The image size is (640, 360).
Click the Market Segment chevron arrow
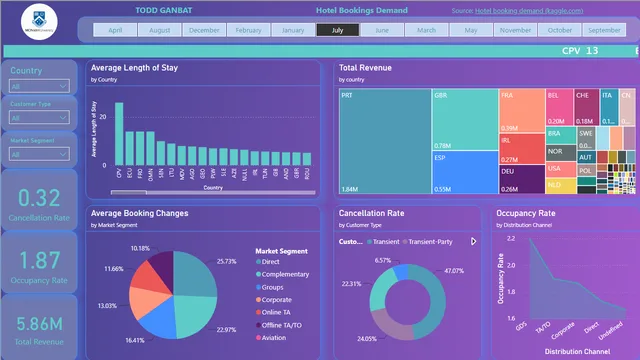pyautogui.click(x=63, y=154)
